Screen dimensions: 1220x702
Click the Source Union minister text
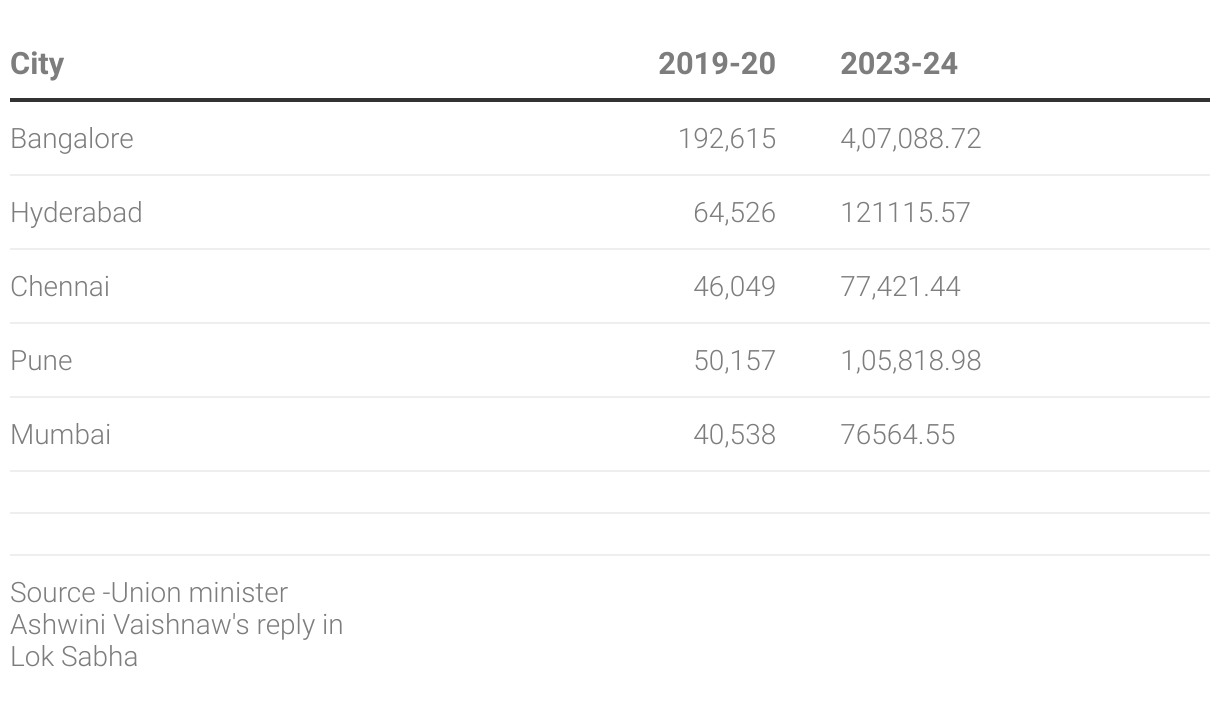pyautogui.click(x=149, y=592)
